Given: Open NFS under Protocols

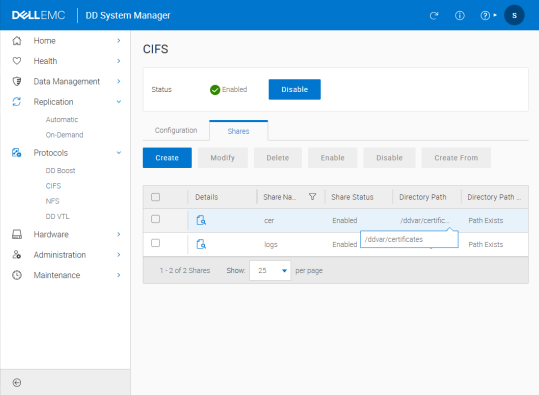Looking at the screenshot, I should [x=53, y=201].
